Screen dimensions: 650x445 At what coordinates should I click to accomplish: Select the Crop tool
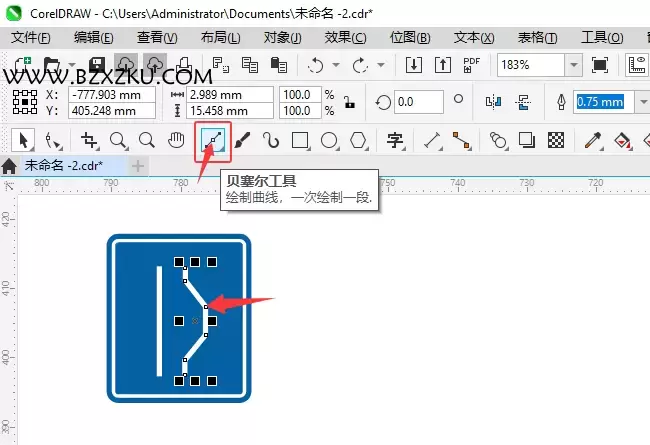(x=89, y=141)
